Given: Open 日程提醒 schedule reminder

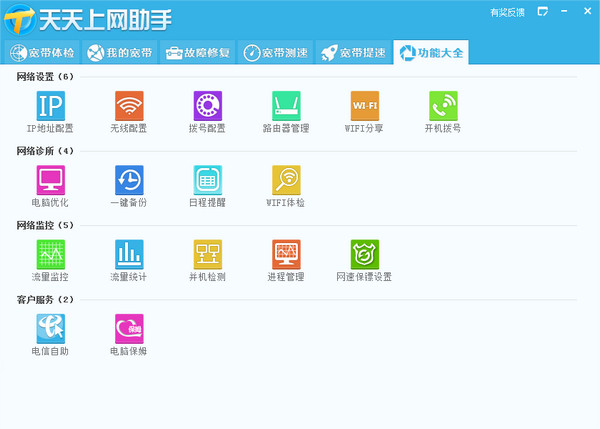Looking at the screenshot, I should coord(207,180).
